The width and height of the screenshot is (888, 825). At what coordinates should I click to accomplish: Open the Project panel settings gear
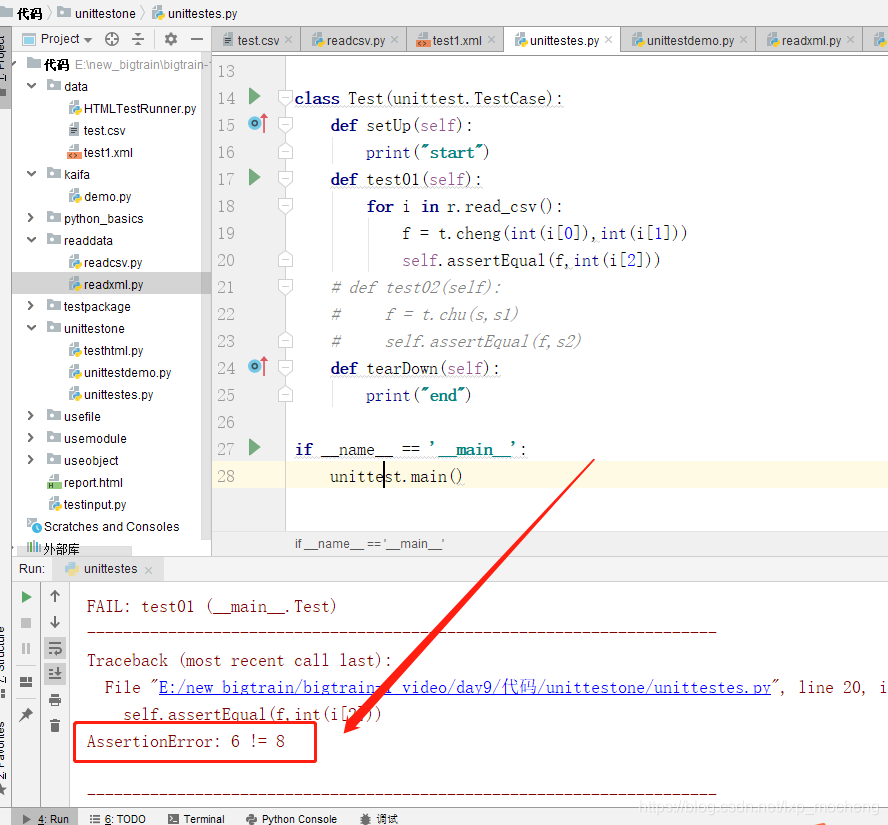point(170,39)
